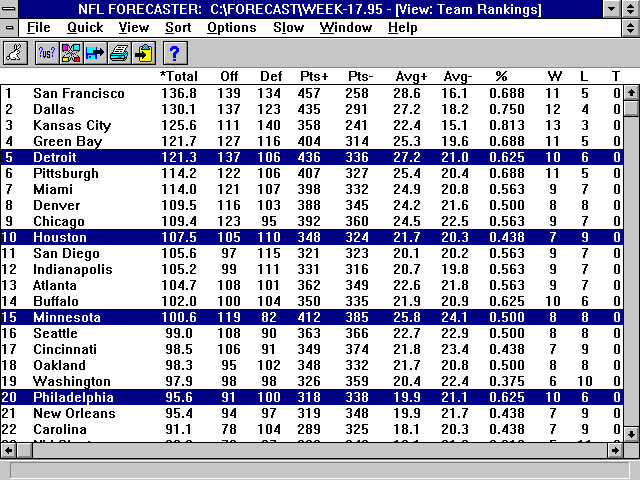Click the floppy disk export icon
The height and width of the screenshot is (480, 640).
tap(96, 53)
